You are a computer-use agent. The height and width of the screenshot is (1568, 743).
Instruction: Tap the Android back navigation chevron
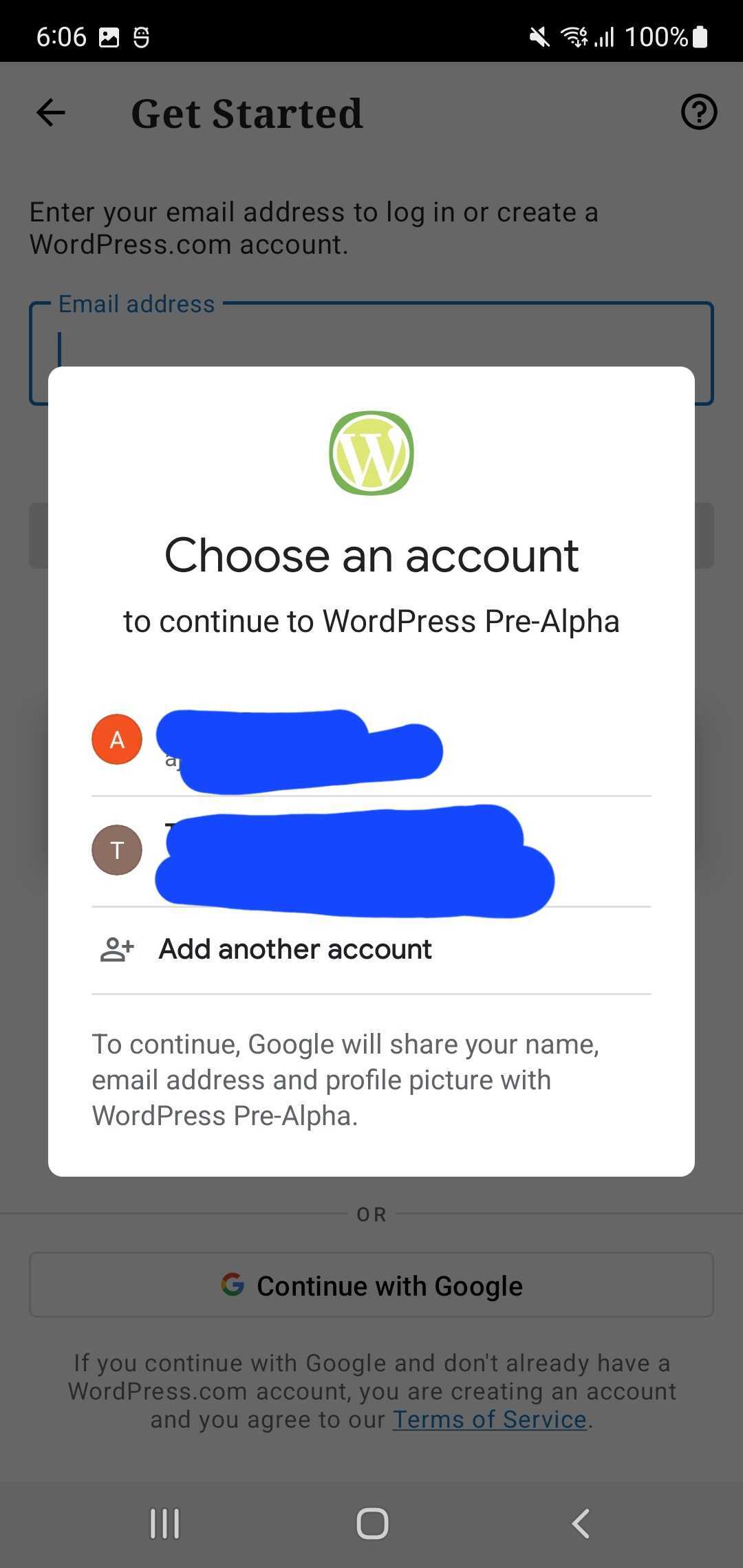(x=581, y=1523)
